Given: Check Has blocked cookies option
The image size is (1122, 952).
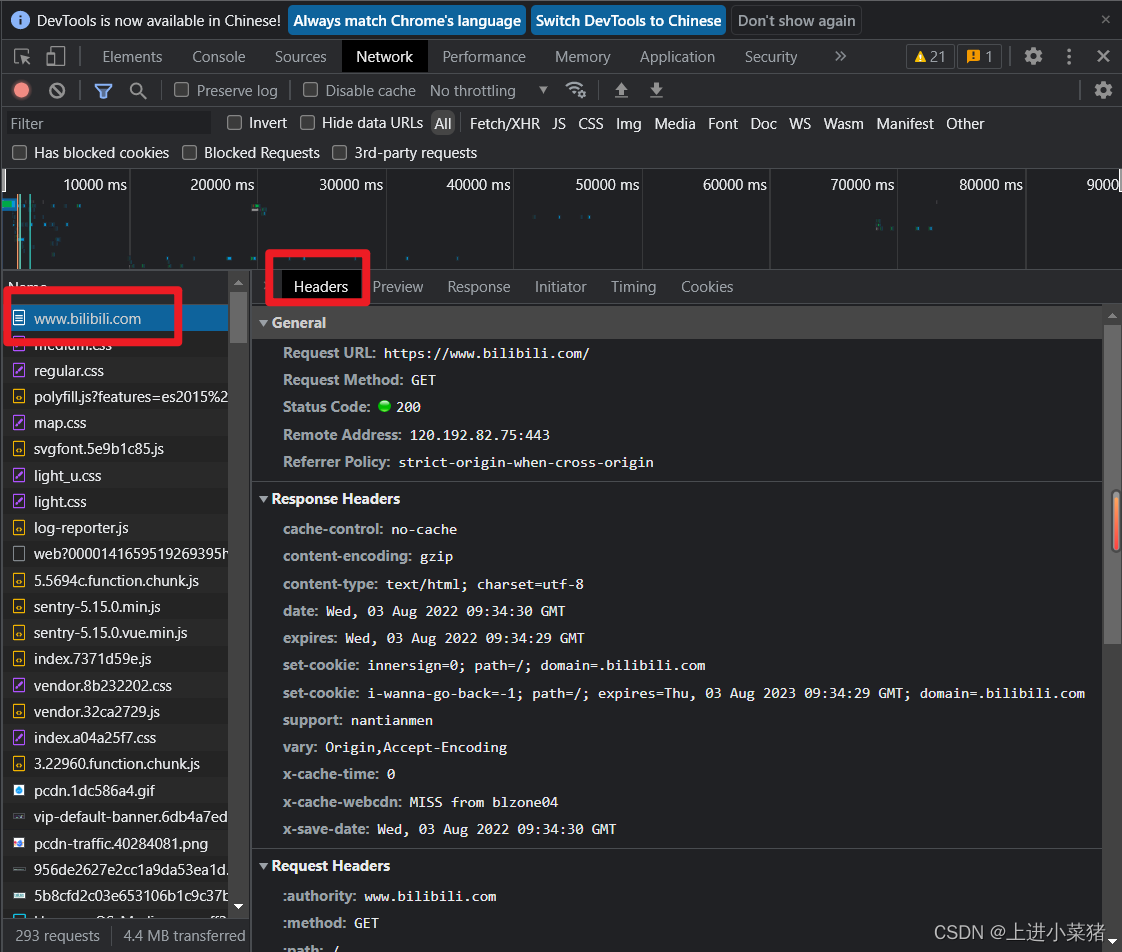Looking at the screenshot, I should coord(19,152).
